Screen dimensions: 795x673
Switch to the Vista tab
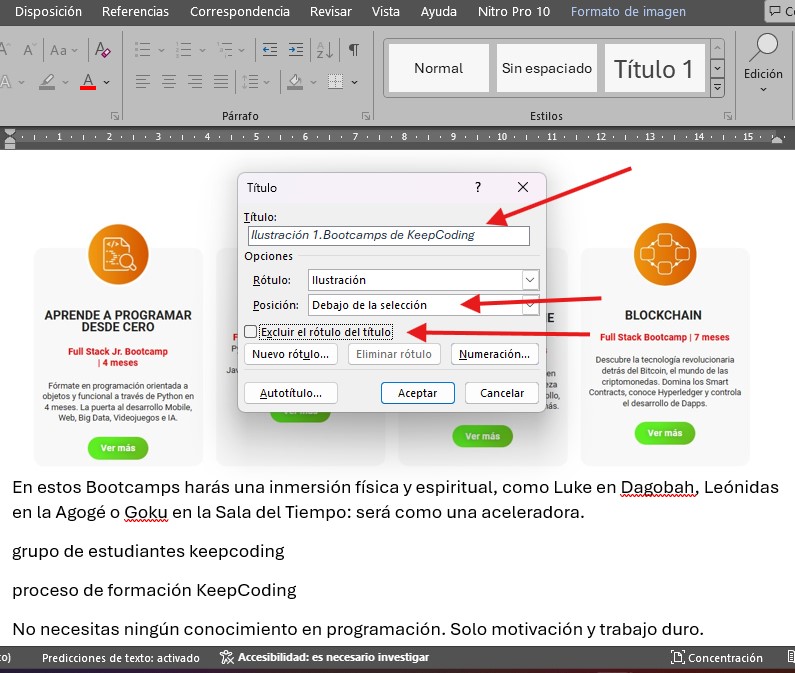(385, 11)
